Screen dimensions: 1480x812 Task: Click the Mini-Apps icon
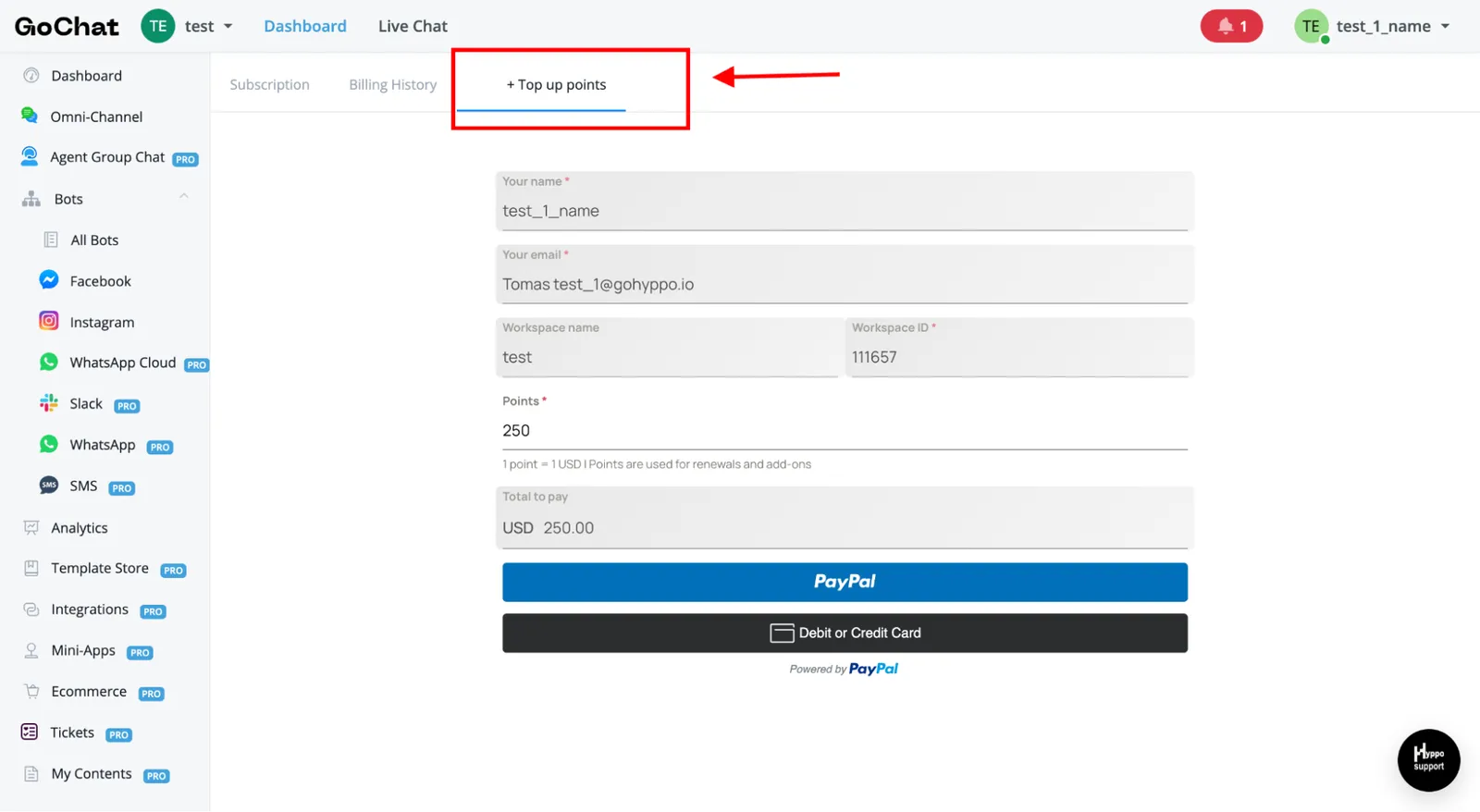click(x=31, y=650)
